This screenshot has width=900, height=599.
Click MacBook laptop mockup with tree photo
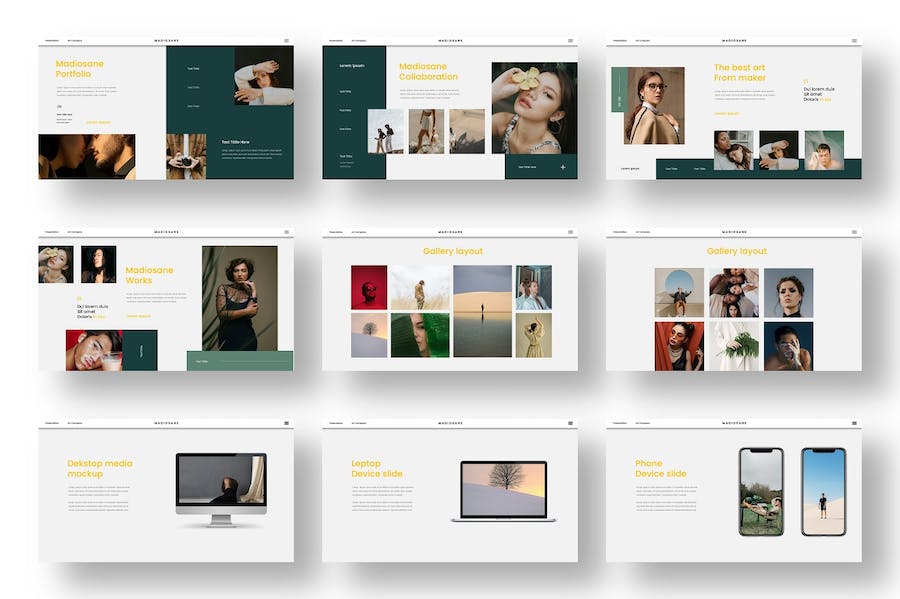[x=504, y=489]
